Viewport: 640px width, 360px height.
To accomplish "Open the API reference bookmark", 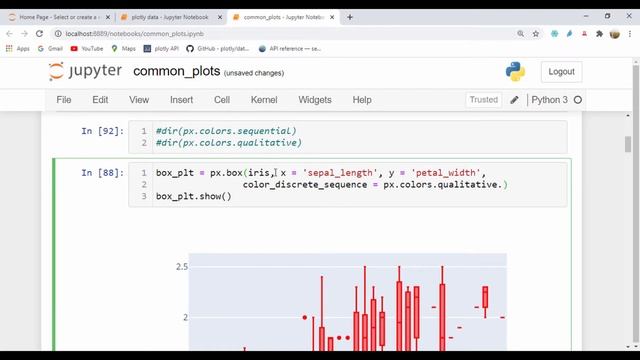I will point(290,49).
